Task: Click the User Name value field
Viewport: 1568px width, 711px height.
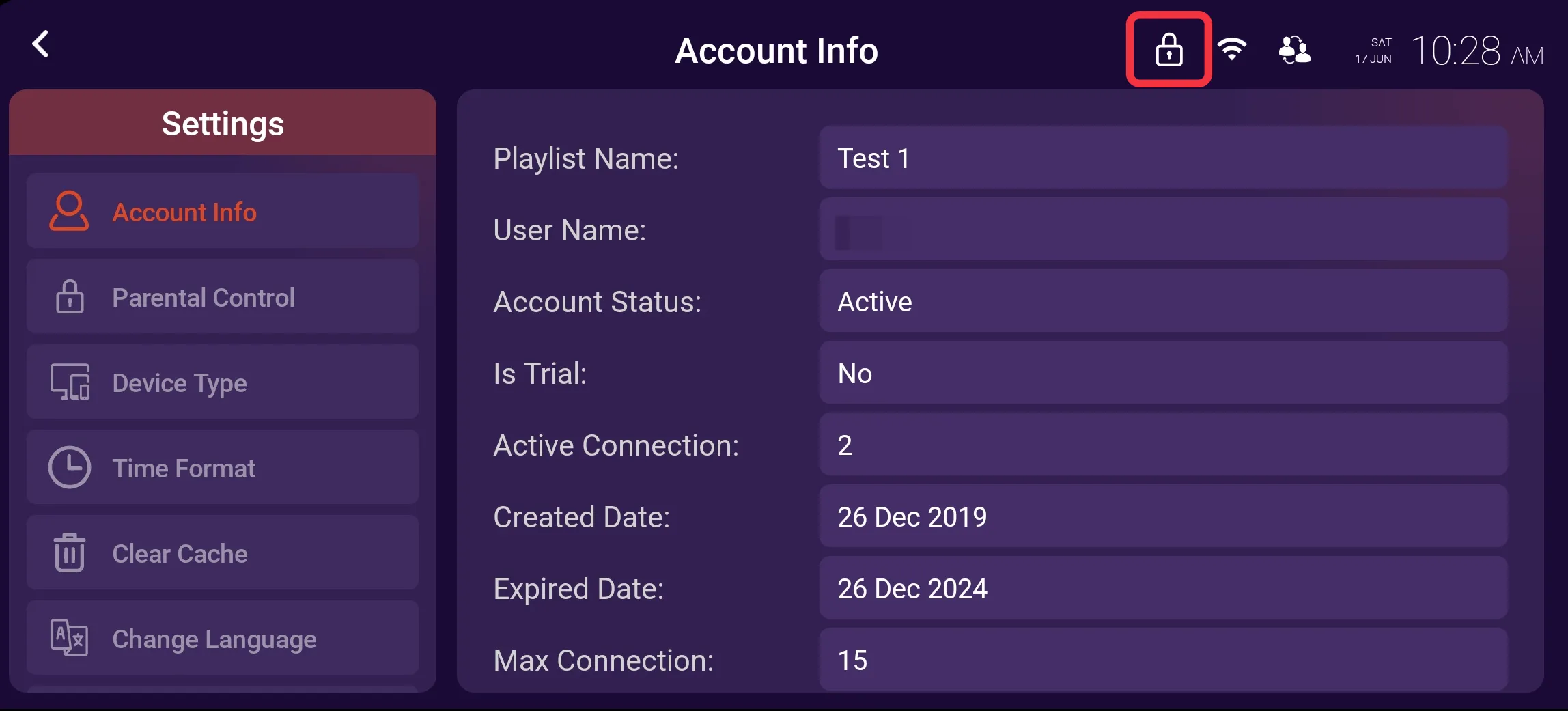Action: click(1164, 229)
